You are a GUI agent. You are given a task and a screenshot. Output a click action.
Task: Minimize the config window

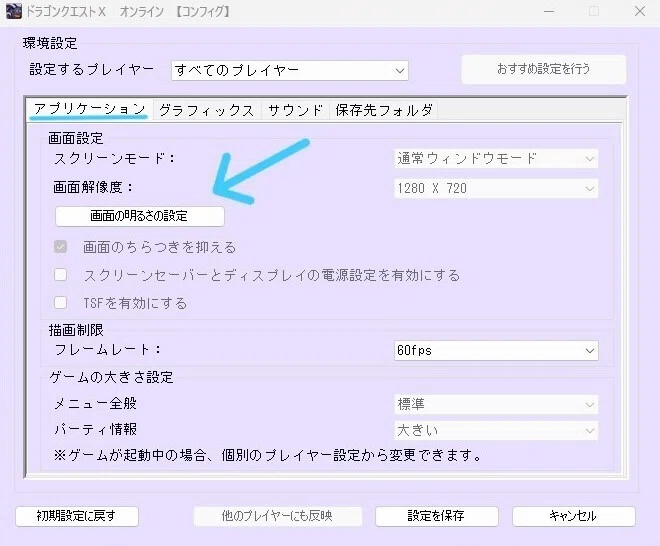[x=548, y=11]
